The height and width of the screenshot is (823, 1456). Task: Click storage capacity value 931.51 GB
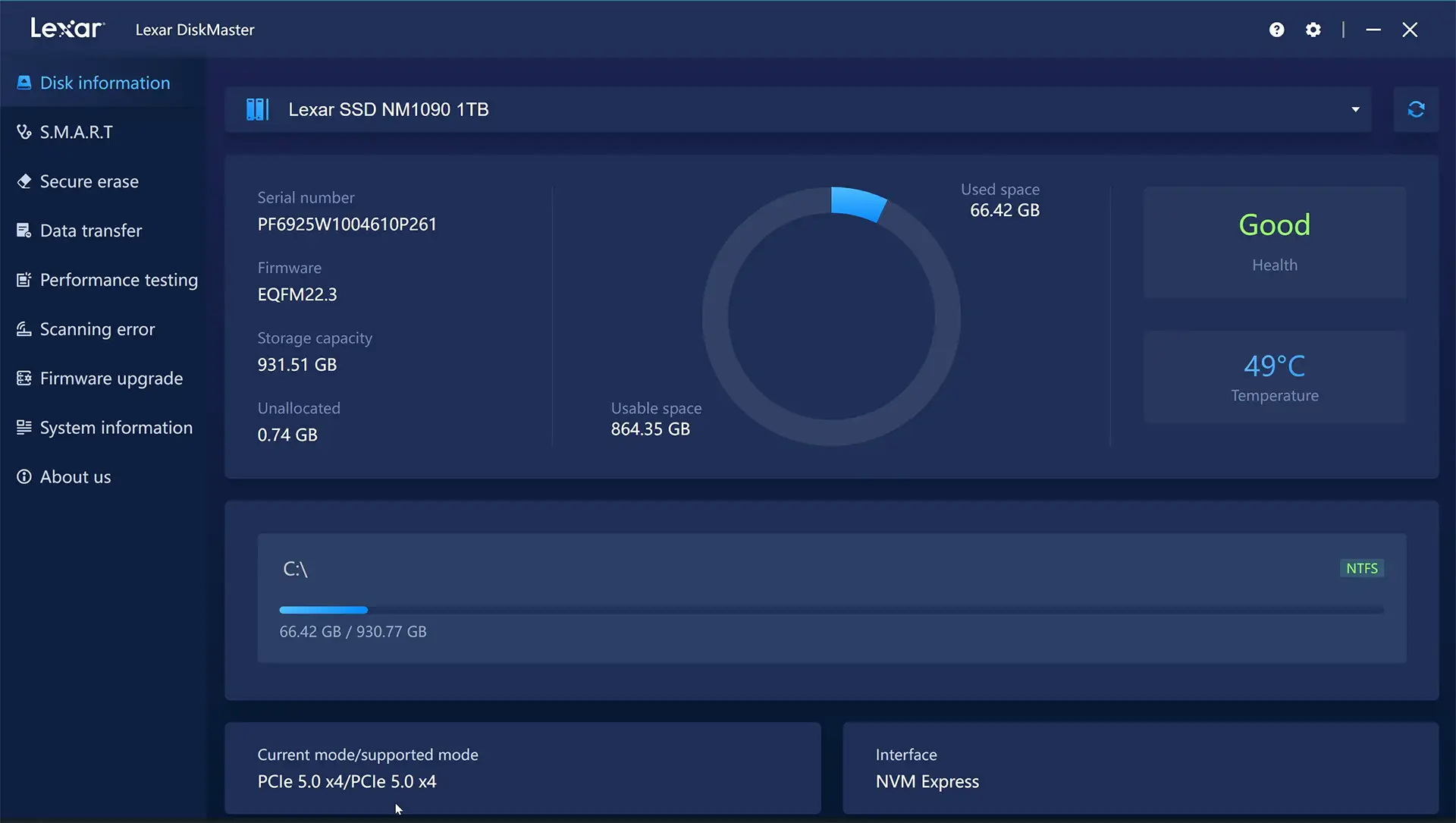(297, 365)
